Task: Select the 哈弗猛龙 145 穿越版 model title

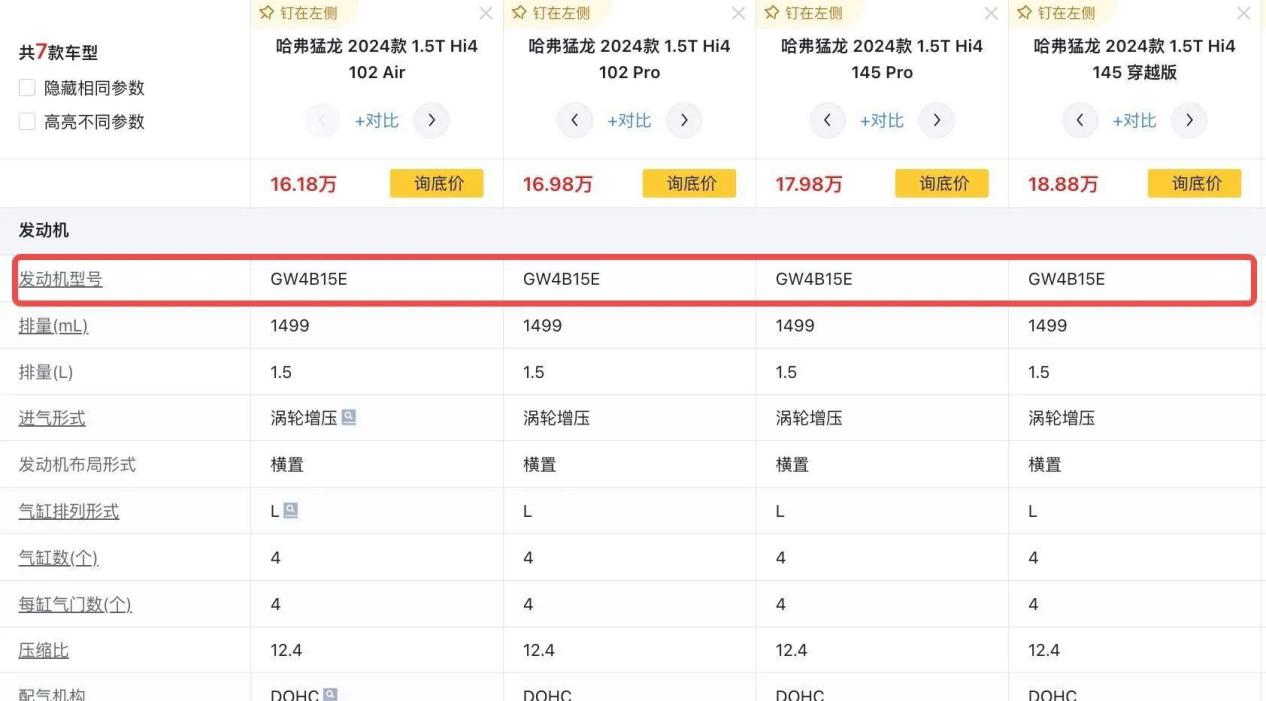Action: point(1135,59)
